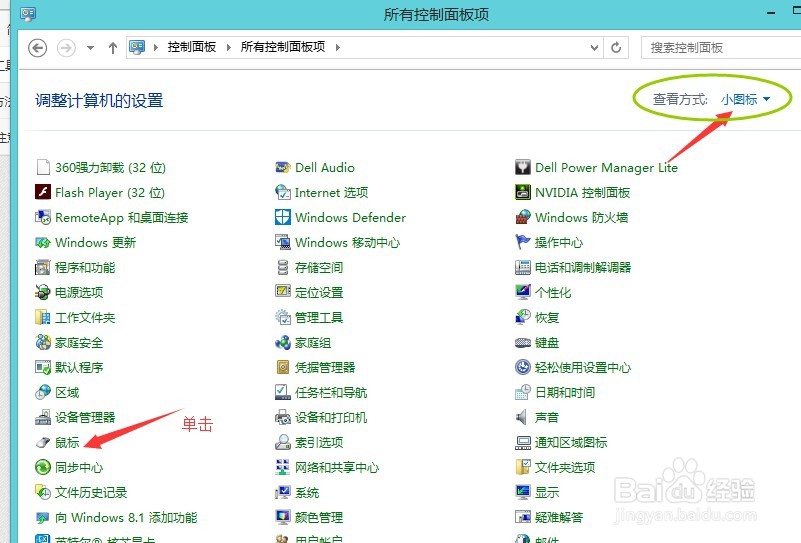
Task: Open 系统 link
Action: 307,493
